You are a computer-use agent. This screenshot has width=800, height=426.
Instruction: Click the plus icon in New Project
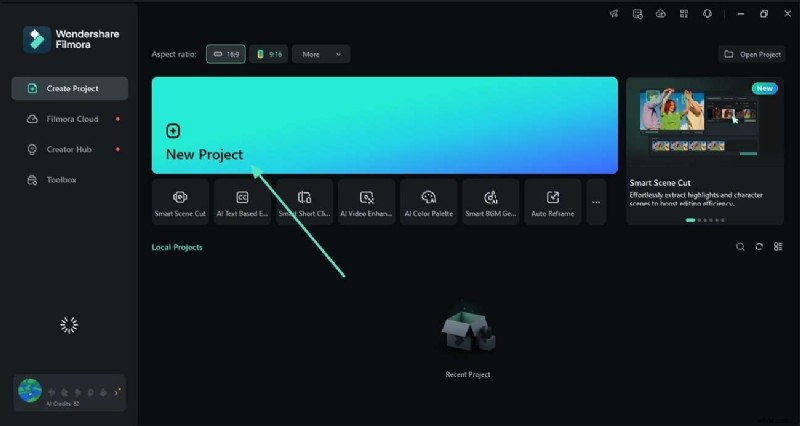(173, 131)
